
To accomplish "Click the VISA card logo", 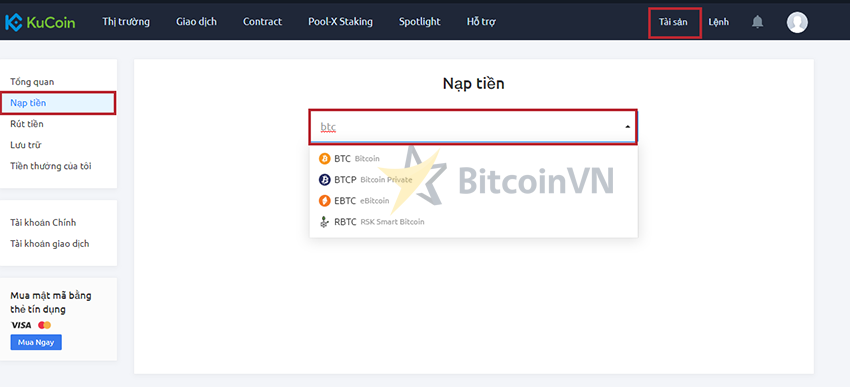I will (21, 325).
